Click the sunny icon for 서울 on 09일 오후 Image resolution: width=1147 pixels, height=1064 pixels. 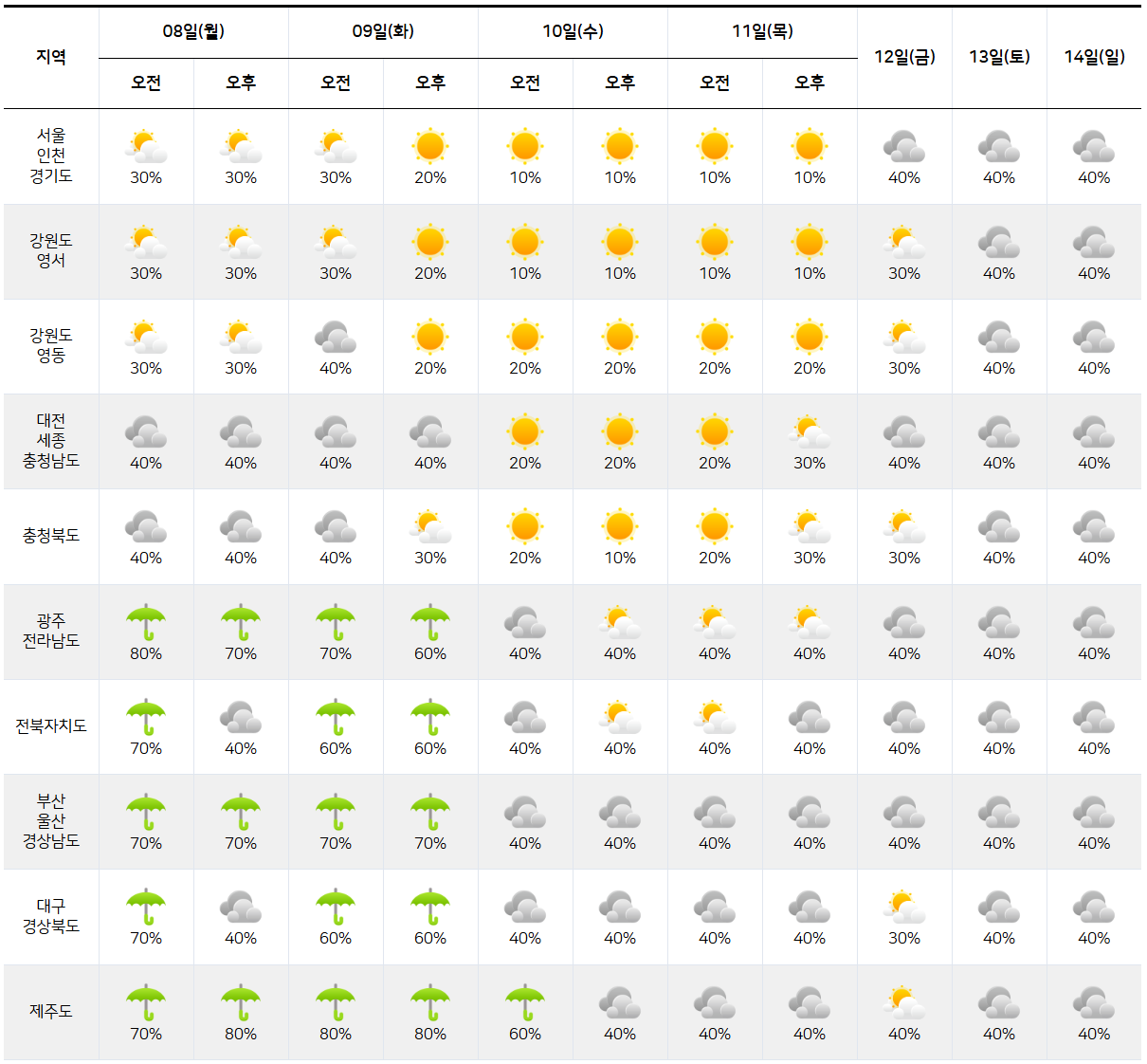click(x=430, y=147)
